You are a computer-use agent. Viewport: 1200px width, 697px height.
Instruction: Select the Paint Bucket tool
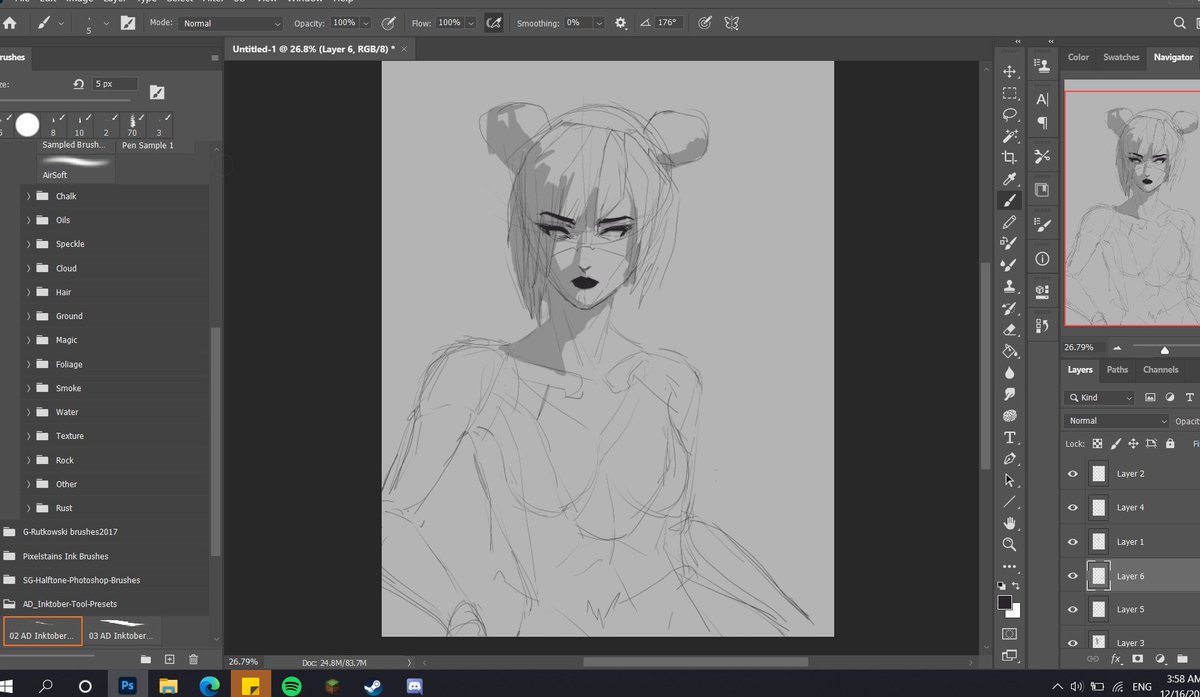click(1009, 351)
